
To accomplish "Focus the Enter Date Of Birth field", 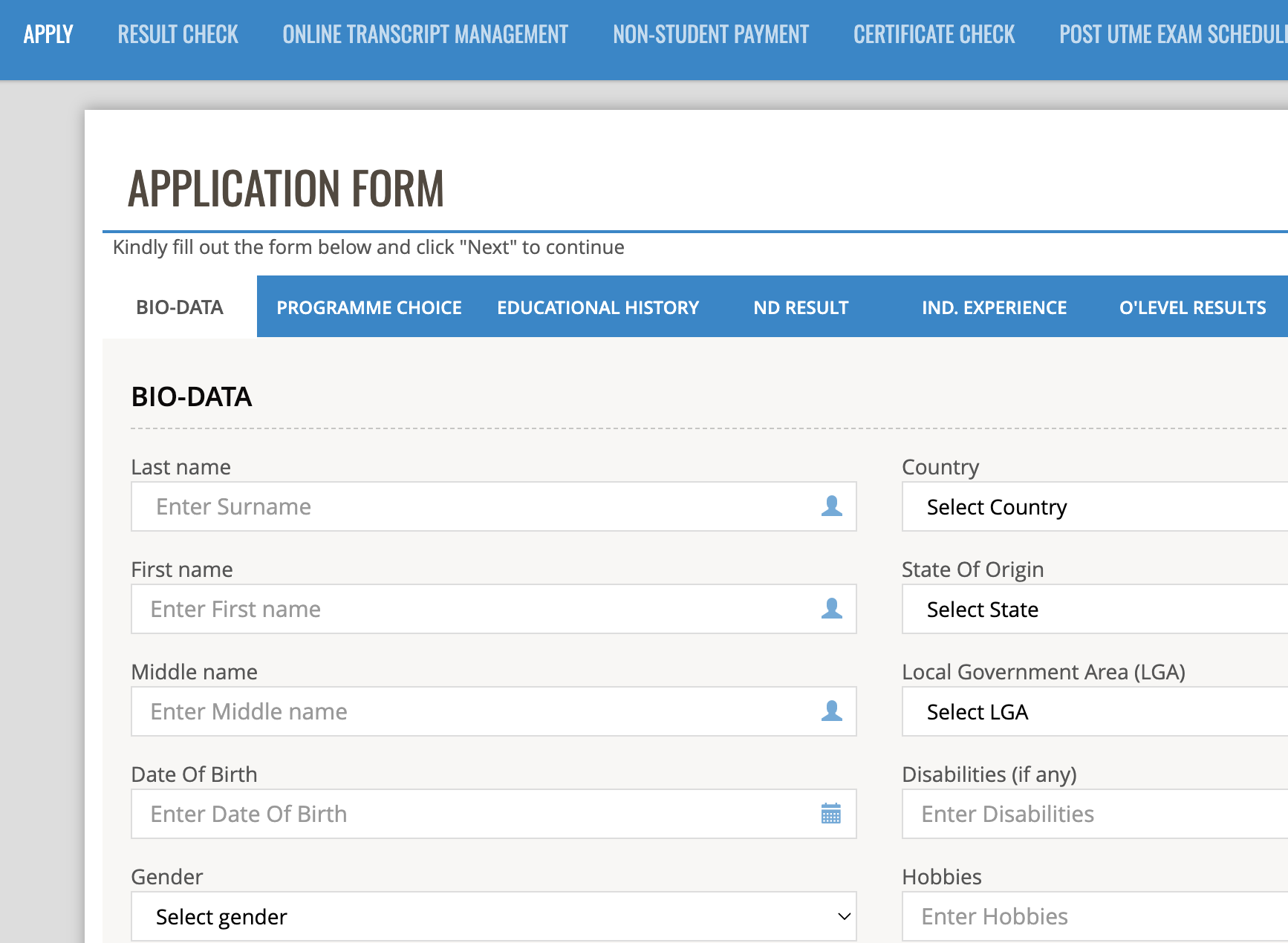I will click(x=494, y=814).
